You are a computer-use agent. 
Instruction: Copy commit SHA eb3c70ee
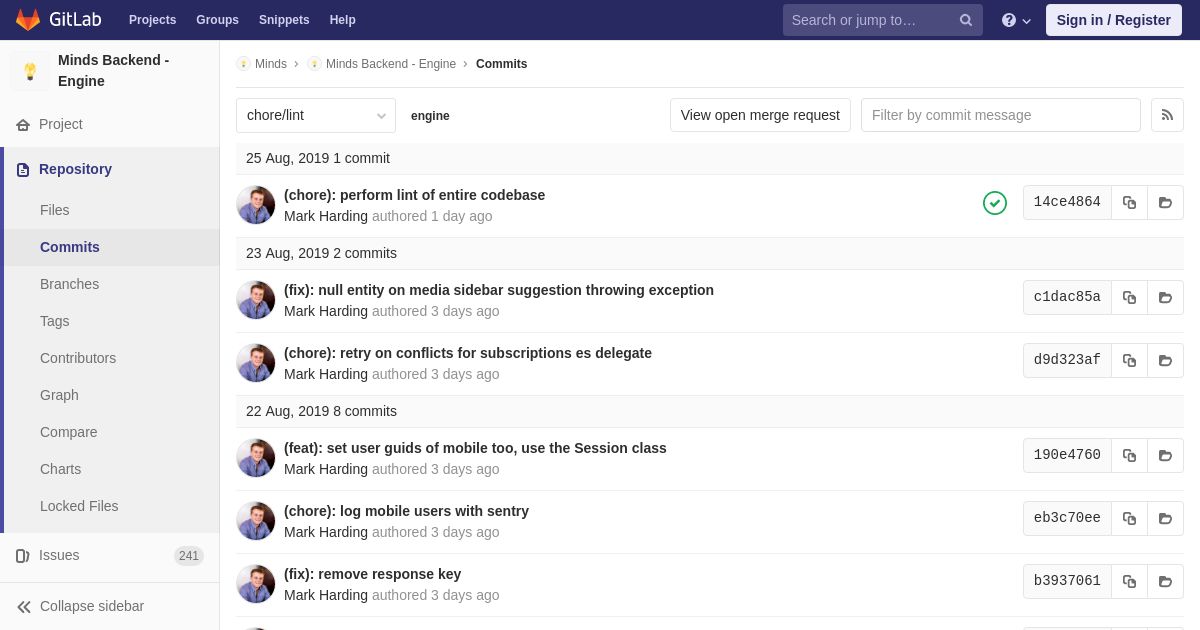[1129, 518]
